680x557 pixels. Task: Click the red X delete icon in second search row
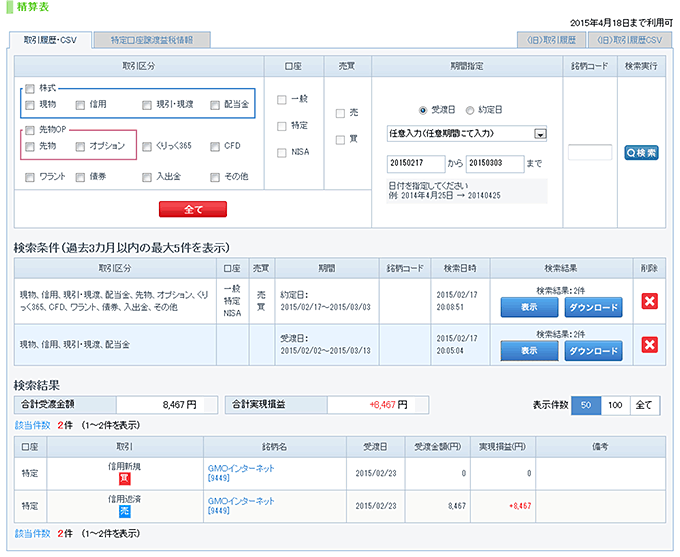click(648, 345)
